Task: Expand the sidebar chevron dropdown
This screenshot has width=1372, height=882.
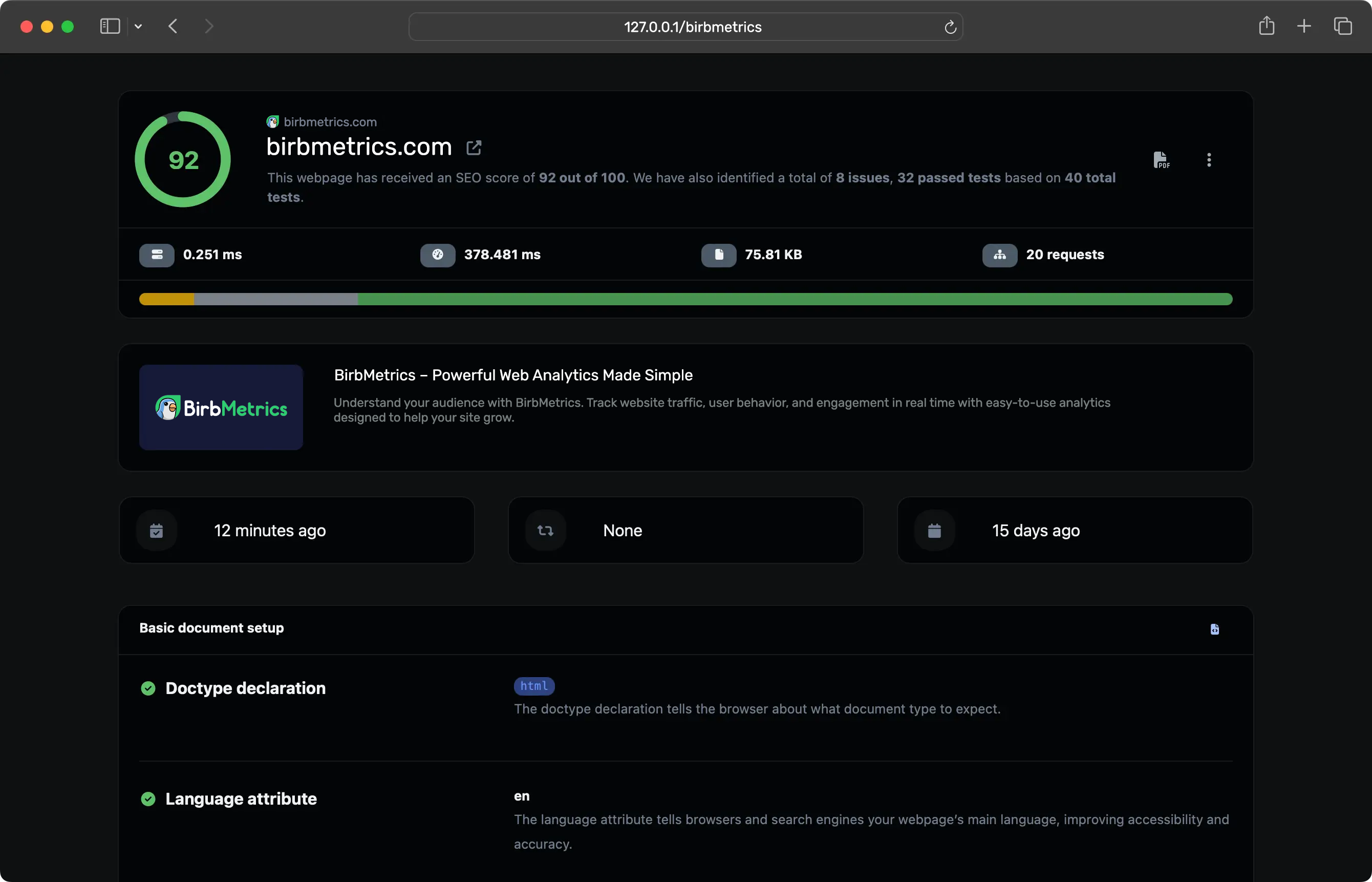Action: 139,26
